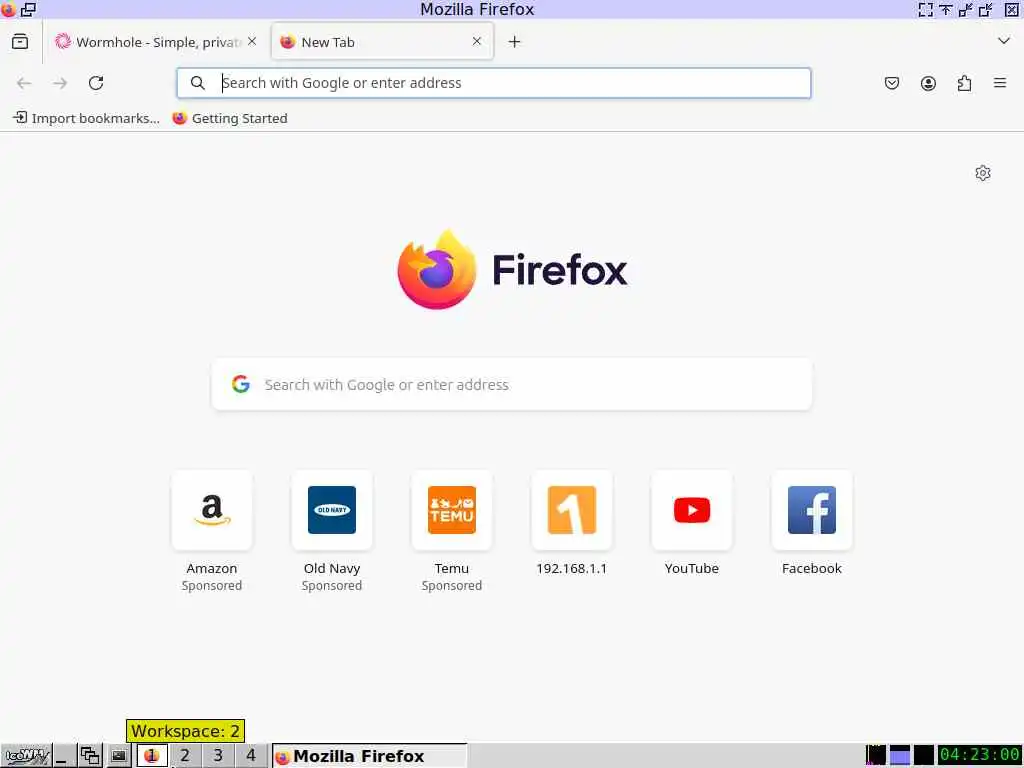Switch to workspace 2
Image resolution: width=1024 pixels, height=768 pixels.
(185, 756)
